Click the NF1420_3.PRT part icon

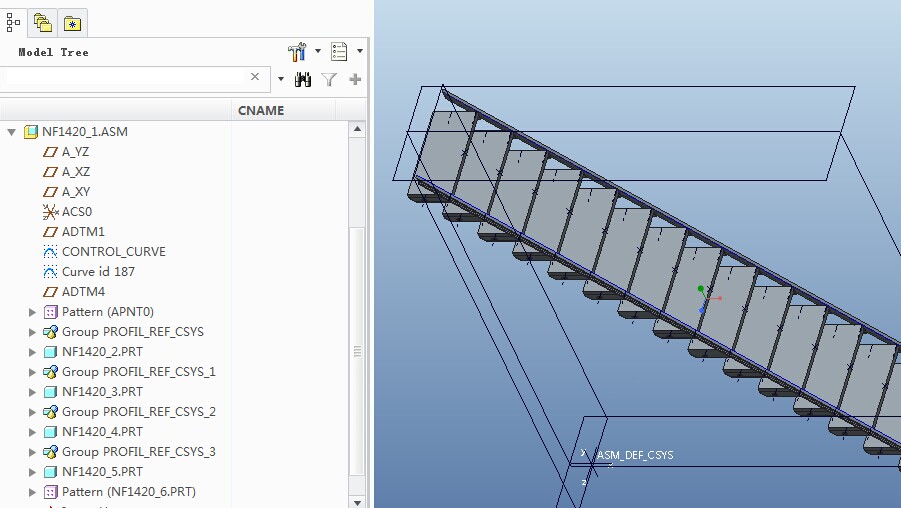51,392
